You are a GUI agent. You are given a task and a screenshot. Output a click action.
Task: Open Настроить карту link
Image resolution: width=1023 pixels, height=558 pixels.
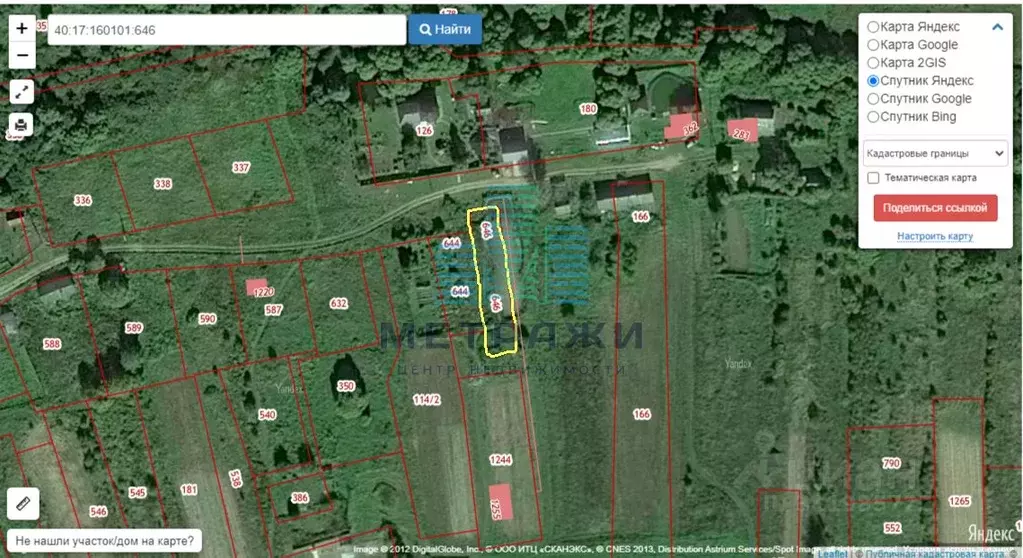(935, 236)
